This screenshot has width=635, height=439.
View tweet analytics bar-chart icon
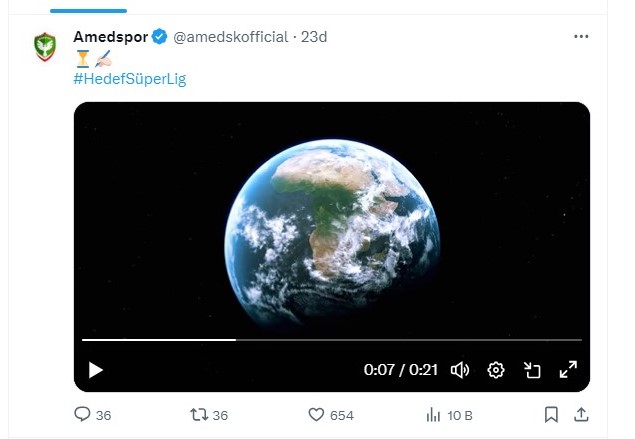[x=434, y=415]
